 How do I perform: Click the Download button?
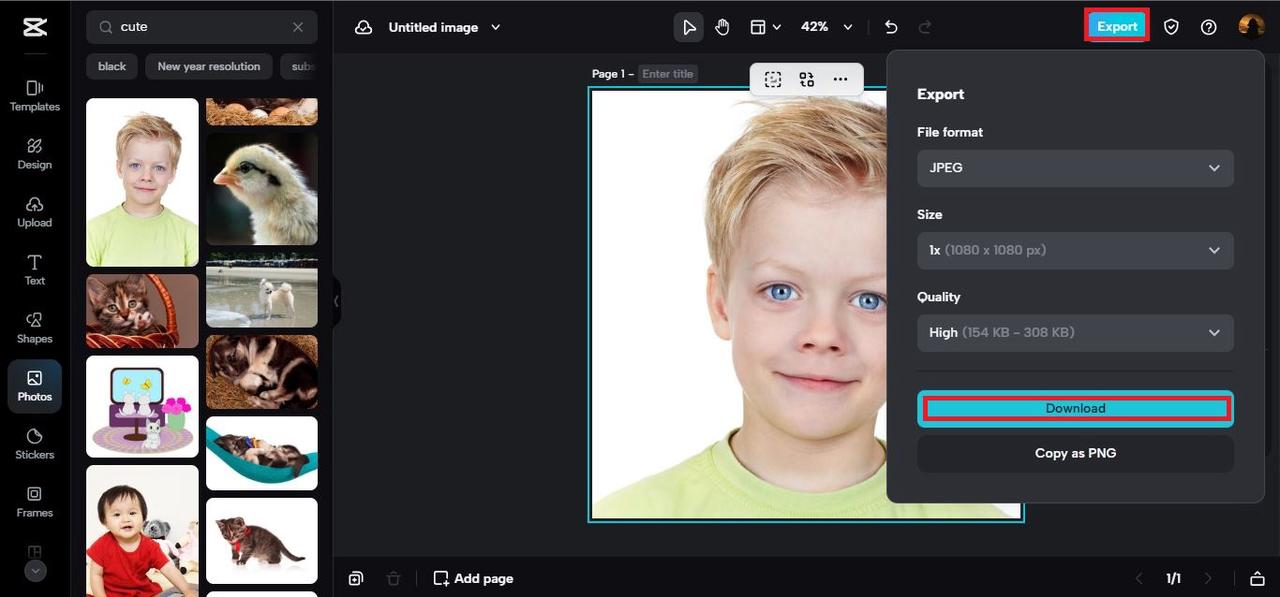[x=1075, y=408]
